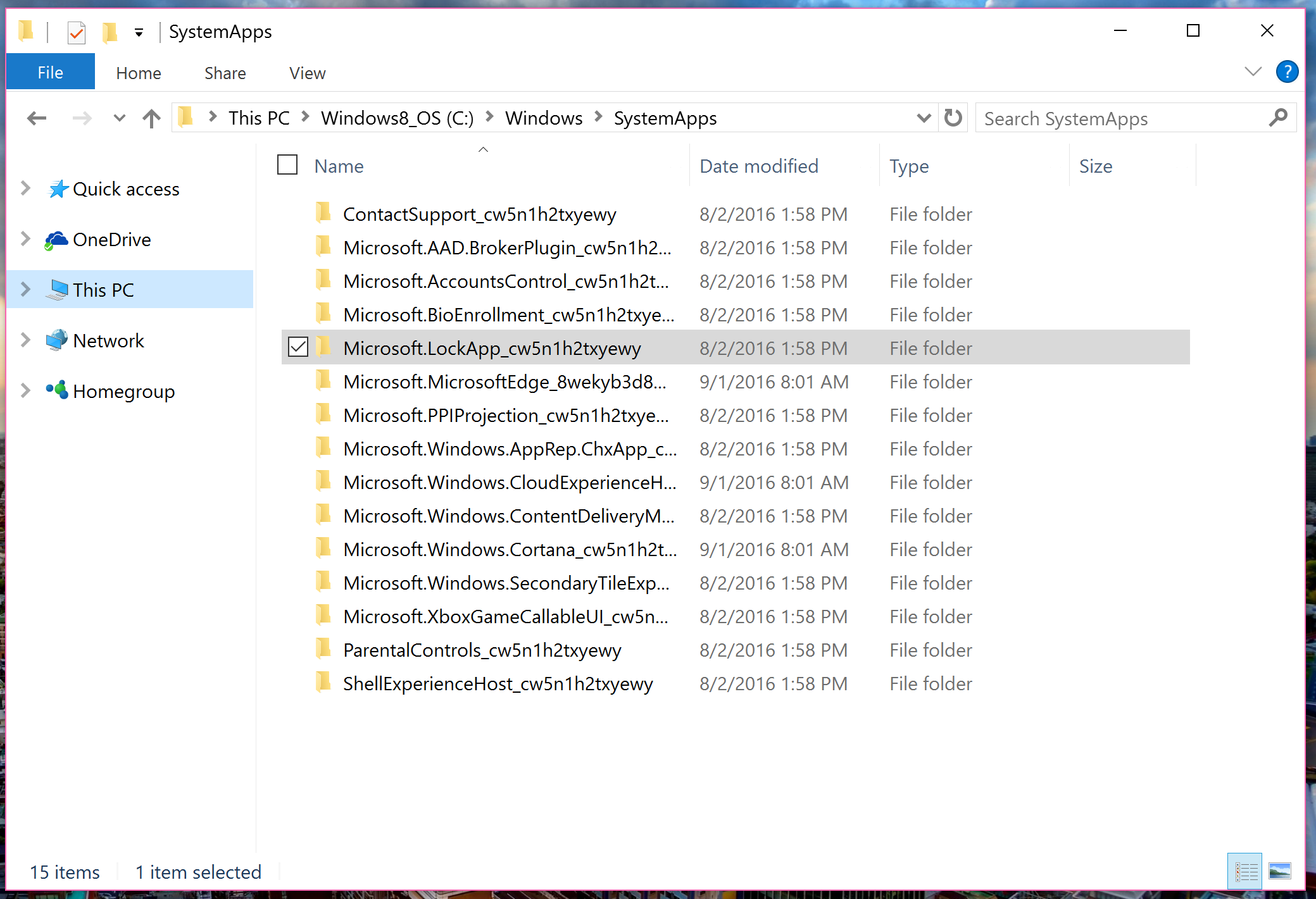The height and width of the screenshot is (899, 1316).
Task: Uncheck the Microsoft.LockApp folder checkbox
Action: 298,347
